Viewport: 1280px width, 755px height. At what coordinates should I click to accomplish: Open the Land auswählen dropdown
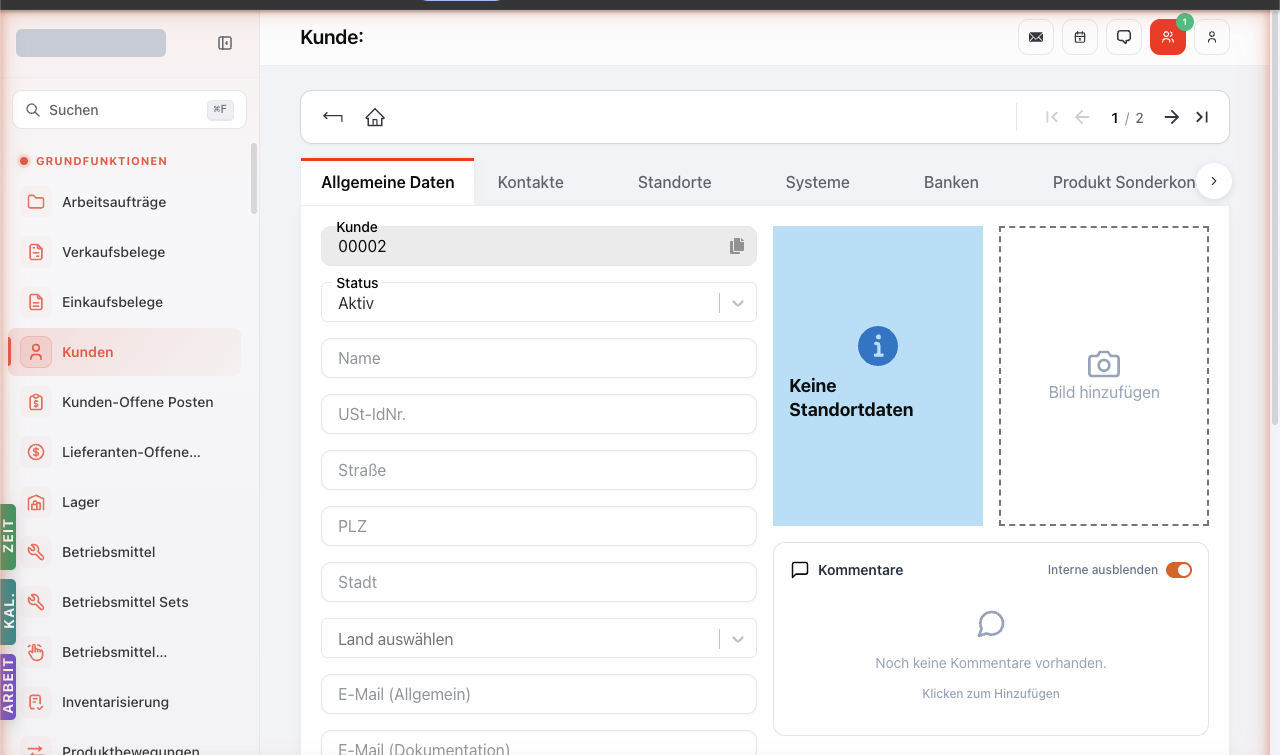click(539, 638)
